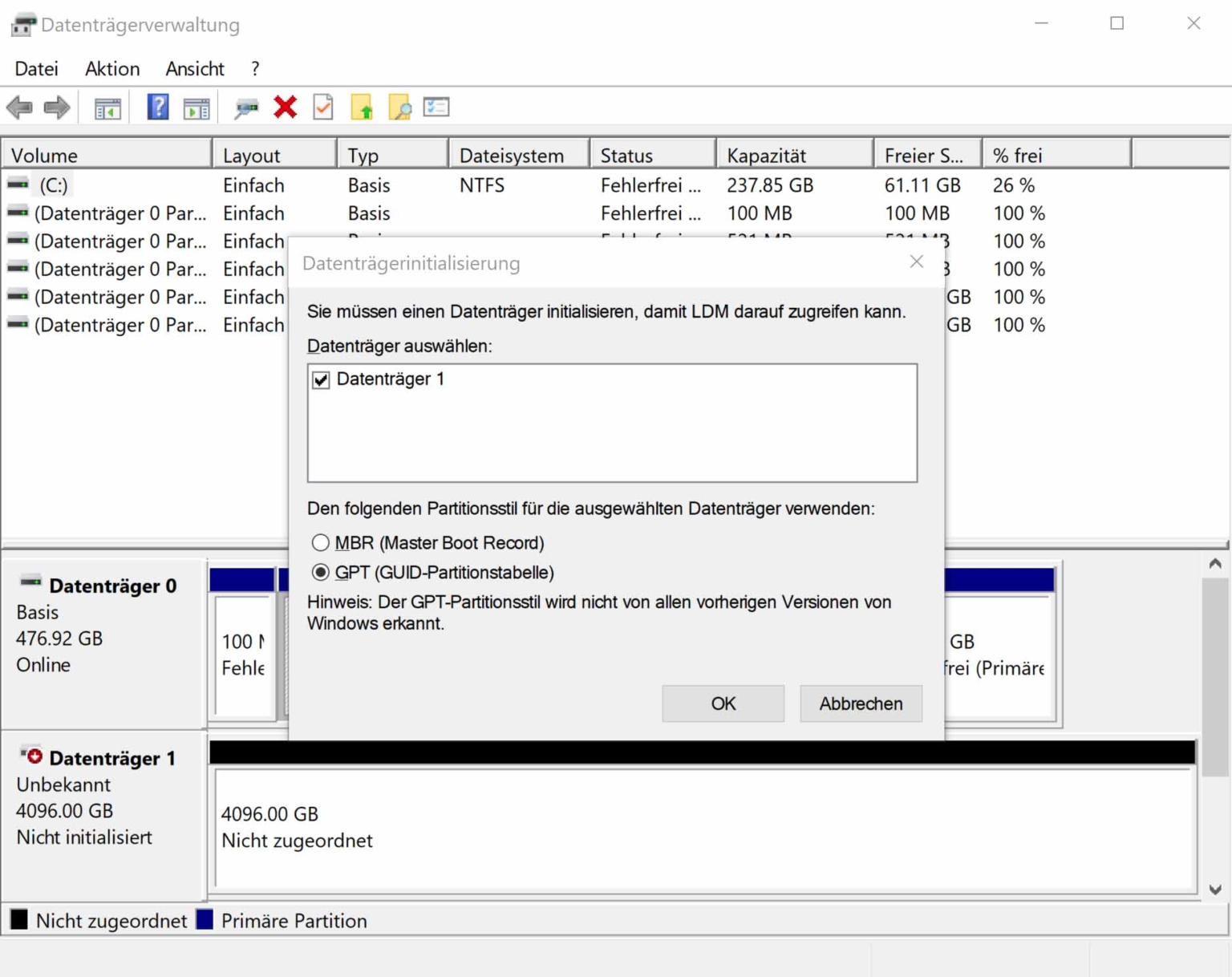Open the Ansicht menu
Image resolution: width=1232 pixels, height=977 pixels.
coord(195,69)
